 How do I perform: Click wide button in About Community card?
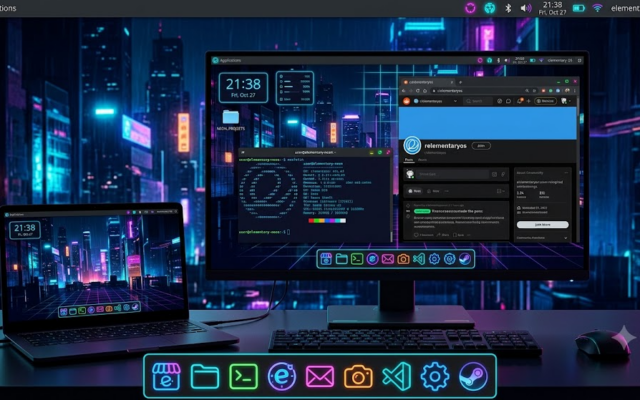[x=543, y=224]
